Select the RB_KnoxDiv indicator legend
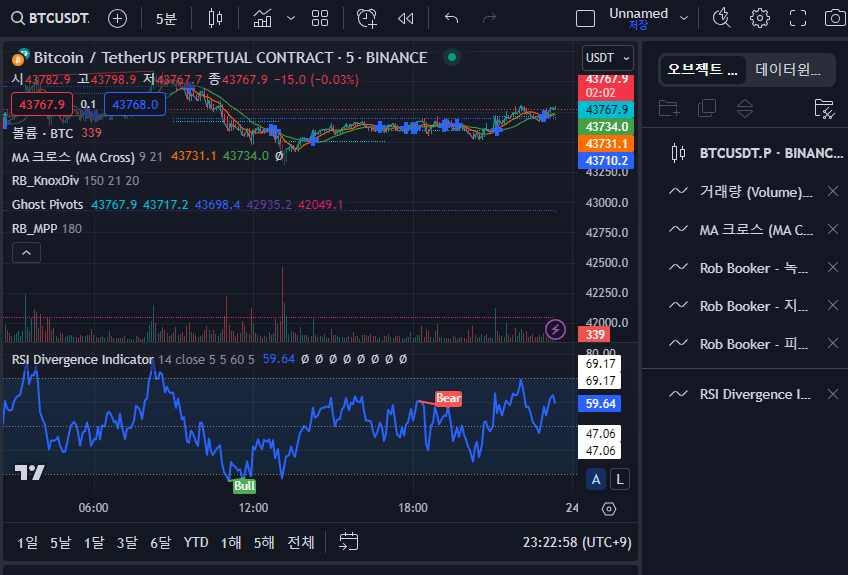 pos(45,181)
